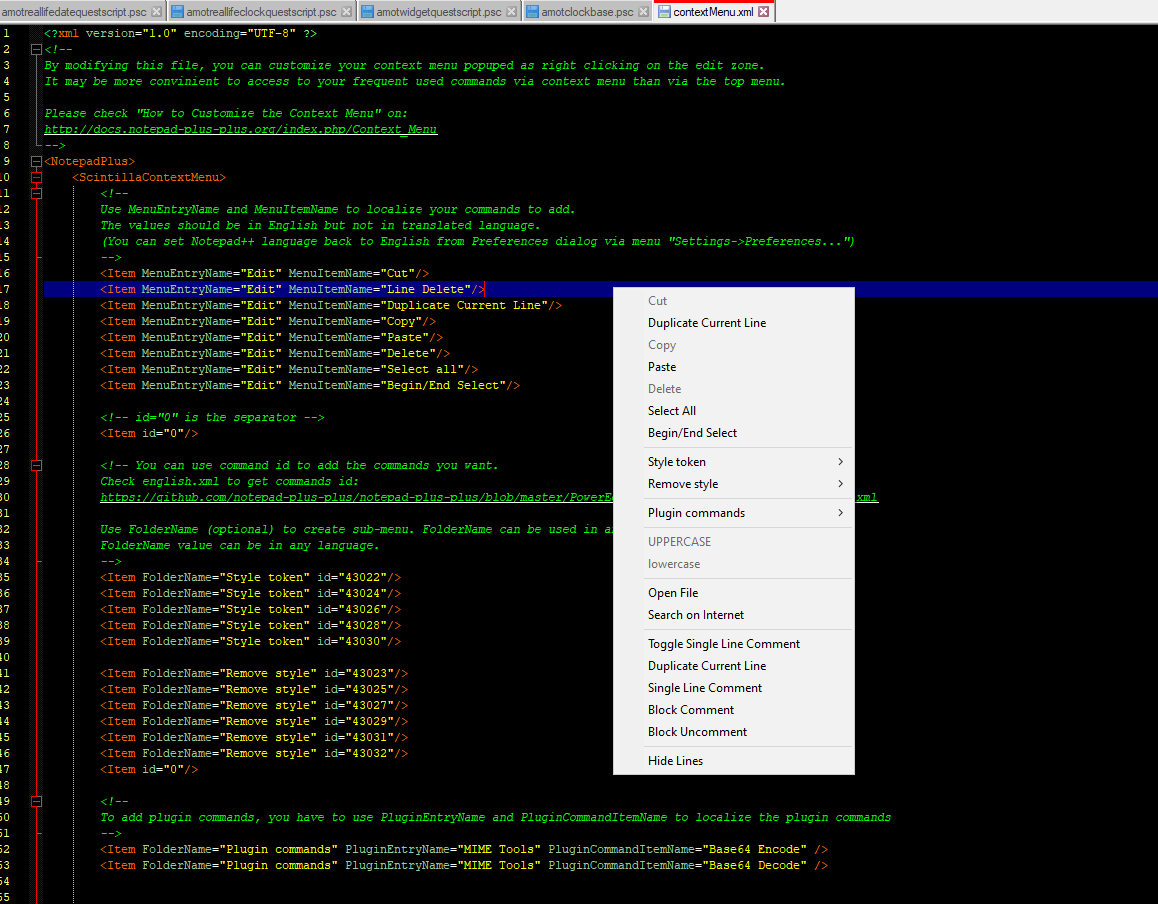Expand the Plugin commands submenu
1158x904 pixels.
pyautogui.click(x=733, y=513)
